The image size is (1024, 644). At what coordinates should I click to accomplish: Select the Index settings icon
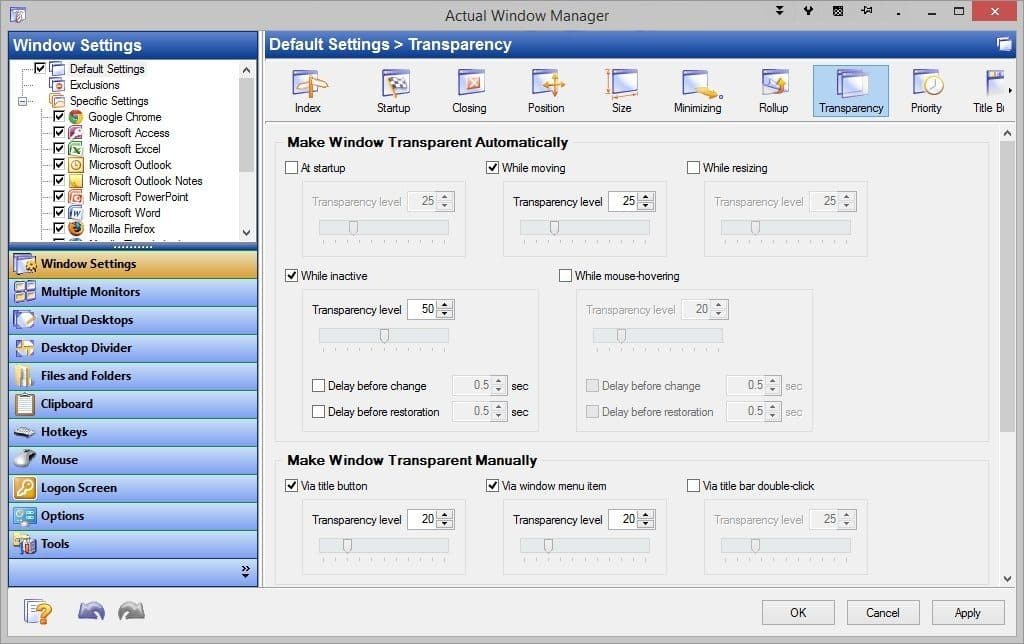pyautogui.click(x=308, y=88)
